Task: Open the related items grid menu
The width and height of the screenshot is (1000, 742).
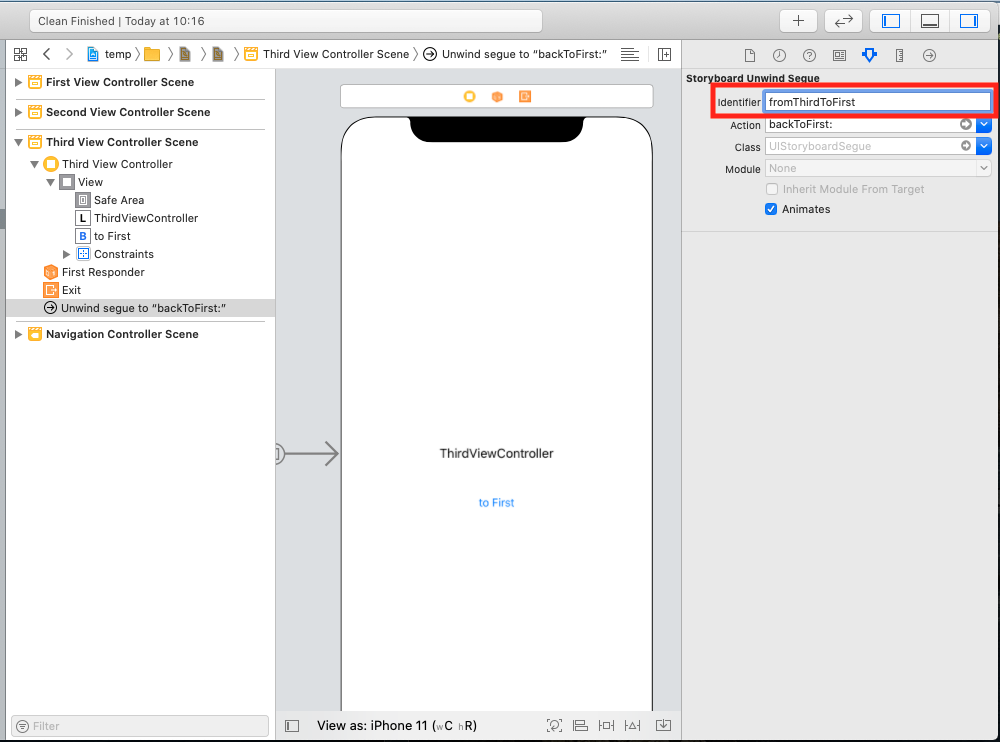Action: [x=20, y=54]
